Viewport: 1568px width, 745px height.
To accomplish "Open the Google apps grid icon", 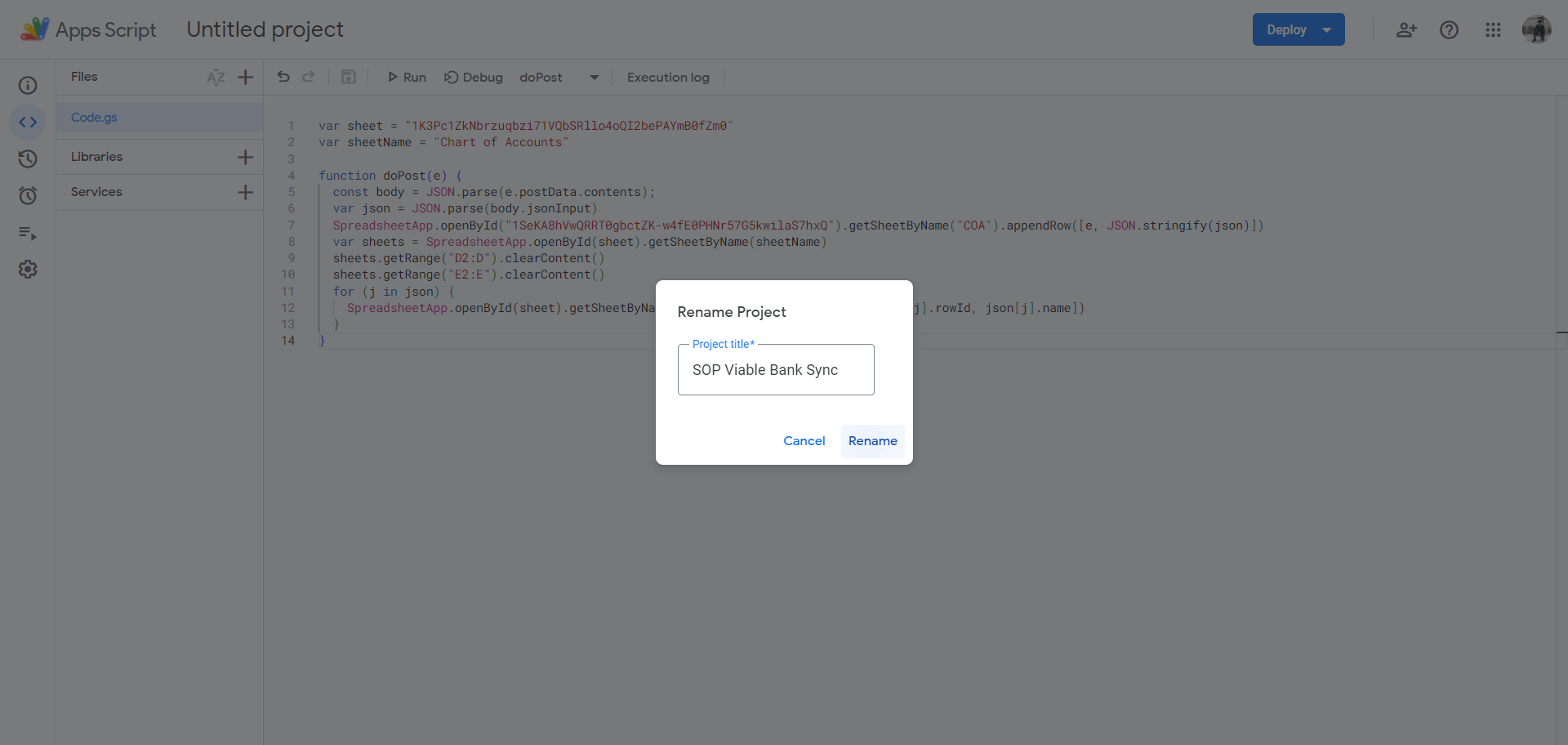I will tap(1493, 29).
